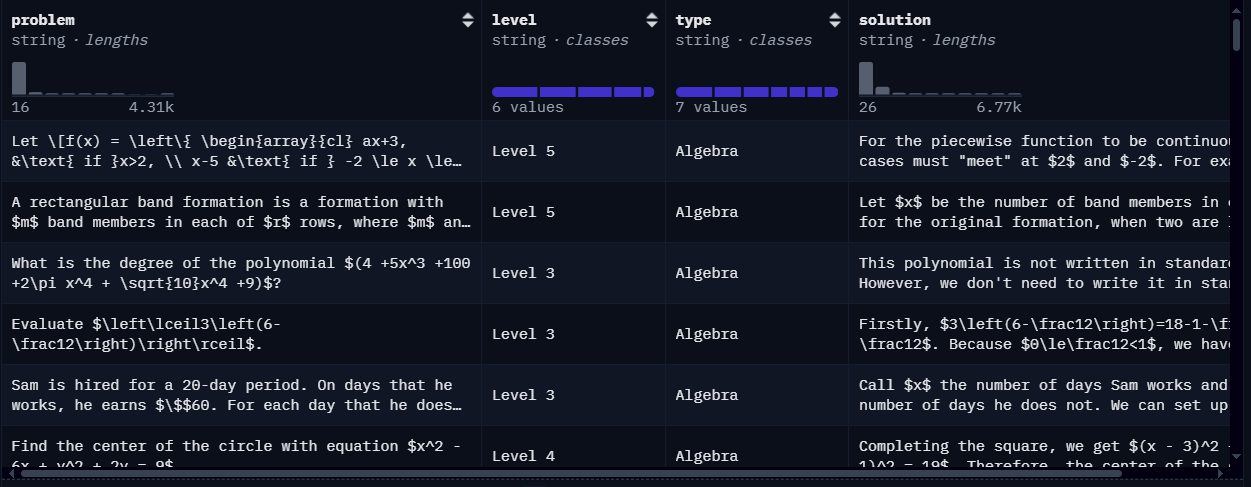Image resolution: width=1251 pixels, height=487 pixels.
Task: Select the problem column header label
Action: (43, 20)
